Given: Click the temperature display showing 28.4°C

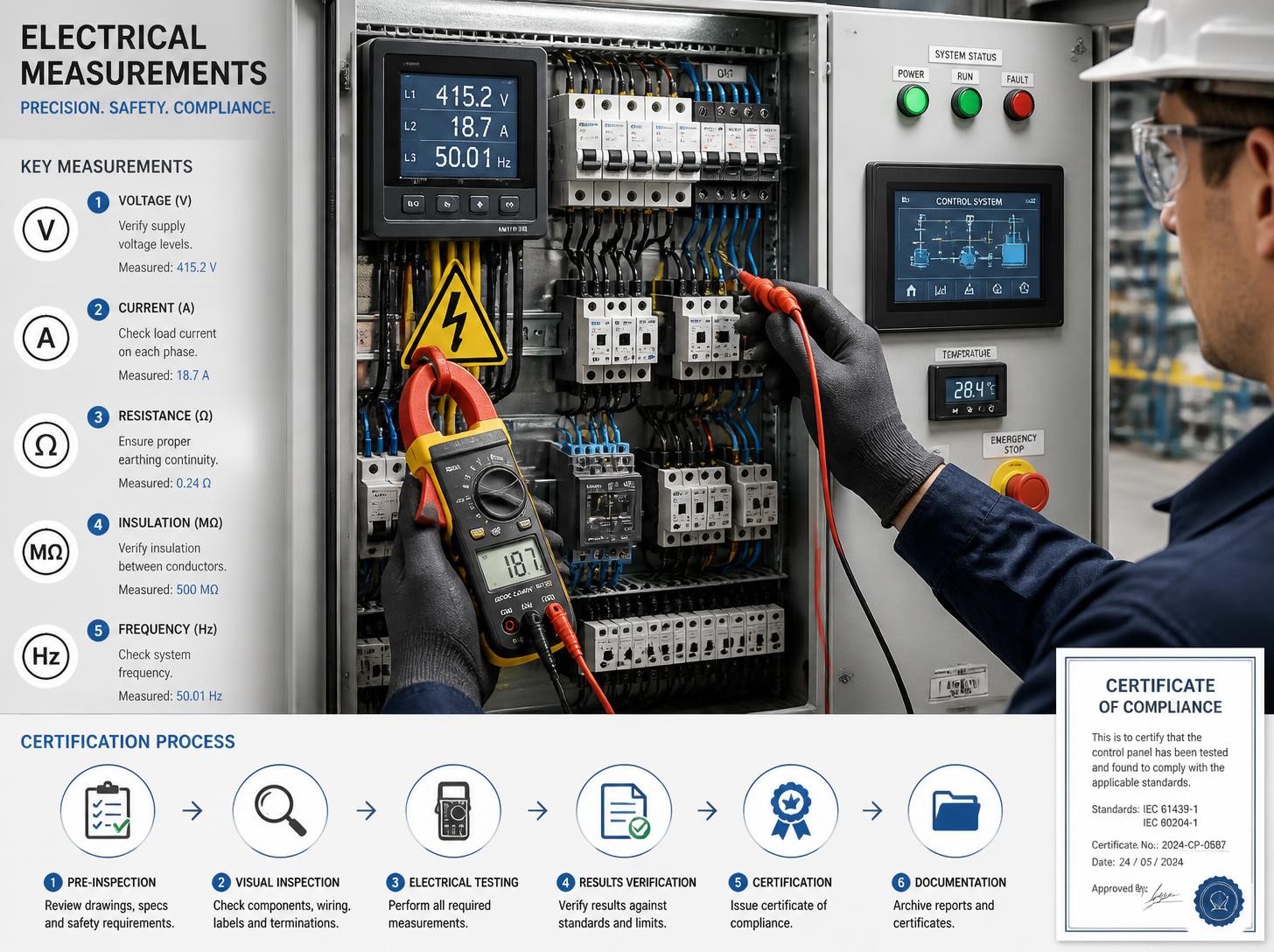Looking at the screenshot, I should coord(974,390).
